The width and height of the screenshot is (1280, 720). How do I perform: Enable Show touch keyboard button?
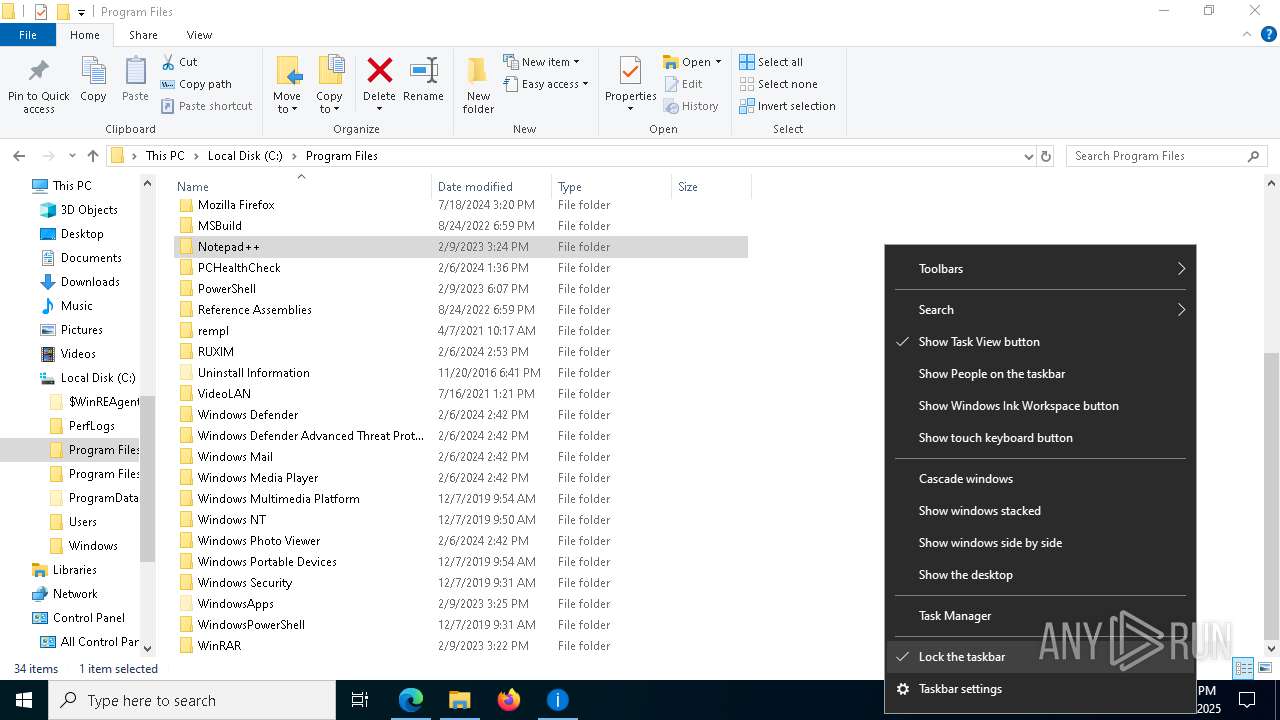point(1040,438)
